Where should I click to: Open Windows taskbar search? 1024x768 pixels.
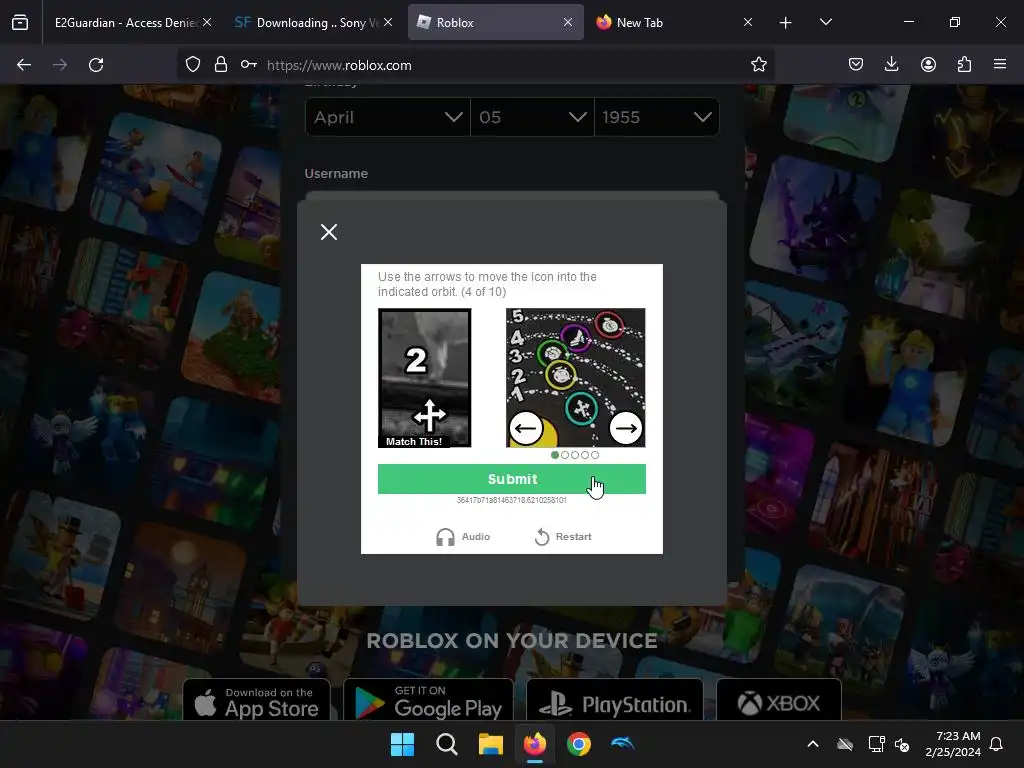point(447,744)
